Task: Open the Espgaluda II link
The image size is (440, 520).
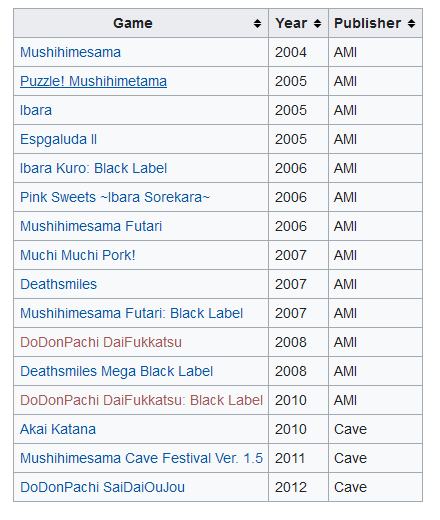Action: 58,139
